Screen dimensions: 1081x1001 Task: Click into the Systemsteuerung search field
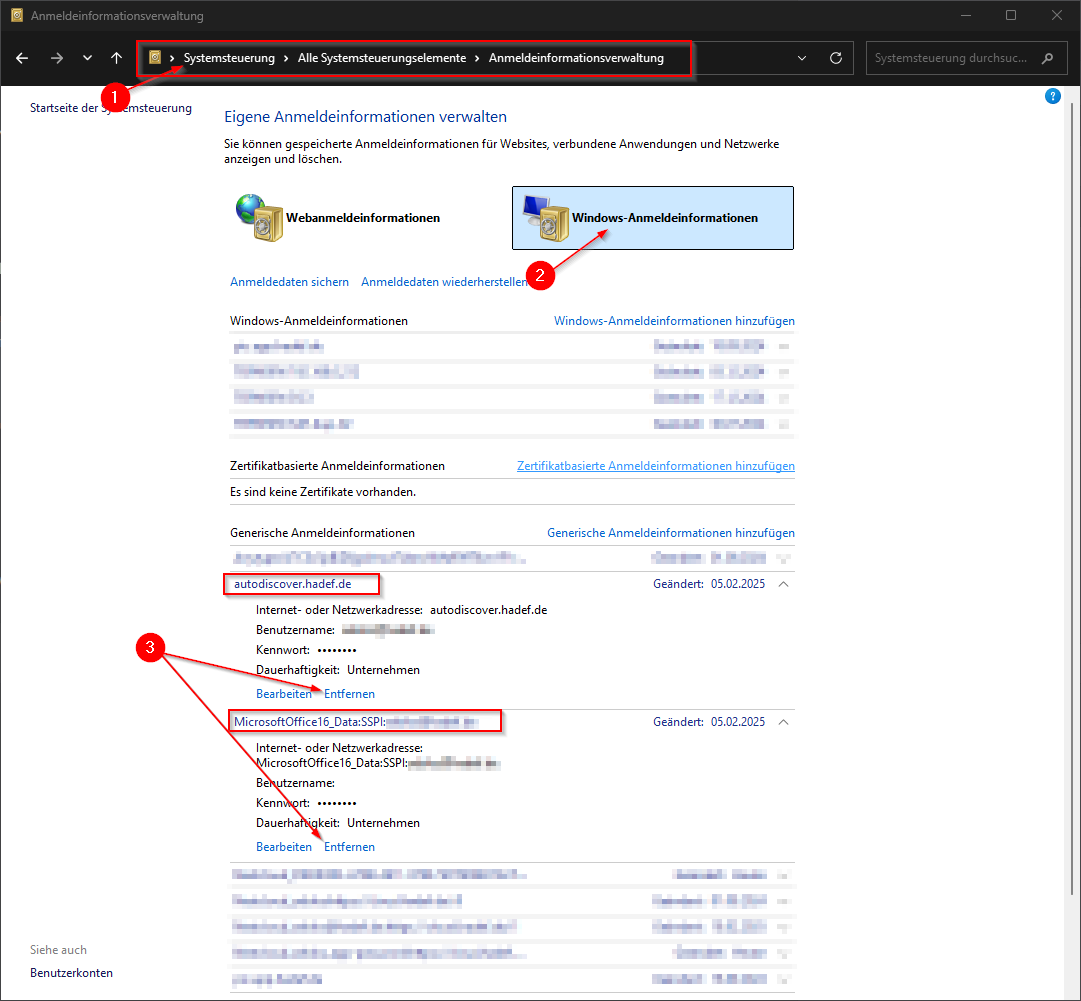(950, 58)
